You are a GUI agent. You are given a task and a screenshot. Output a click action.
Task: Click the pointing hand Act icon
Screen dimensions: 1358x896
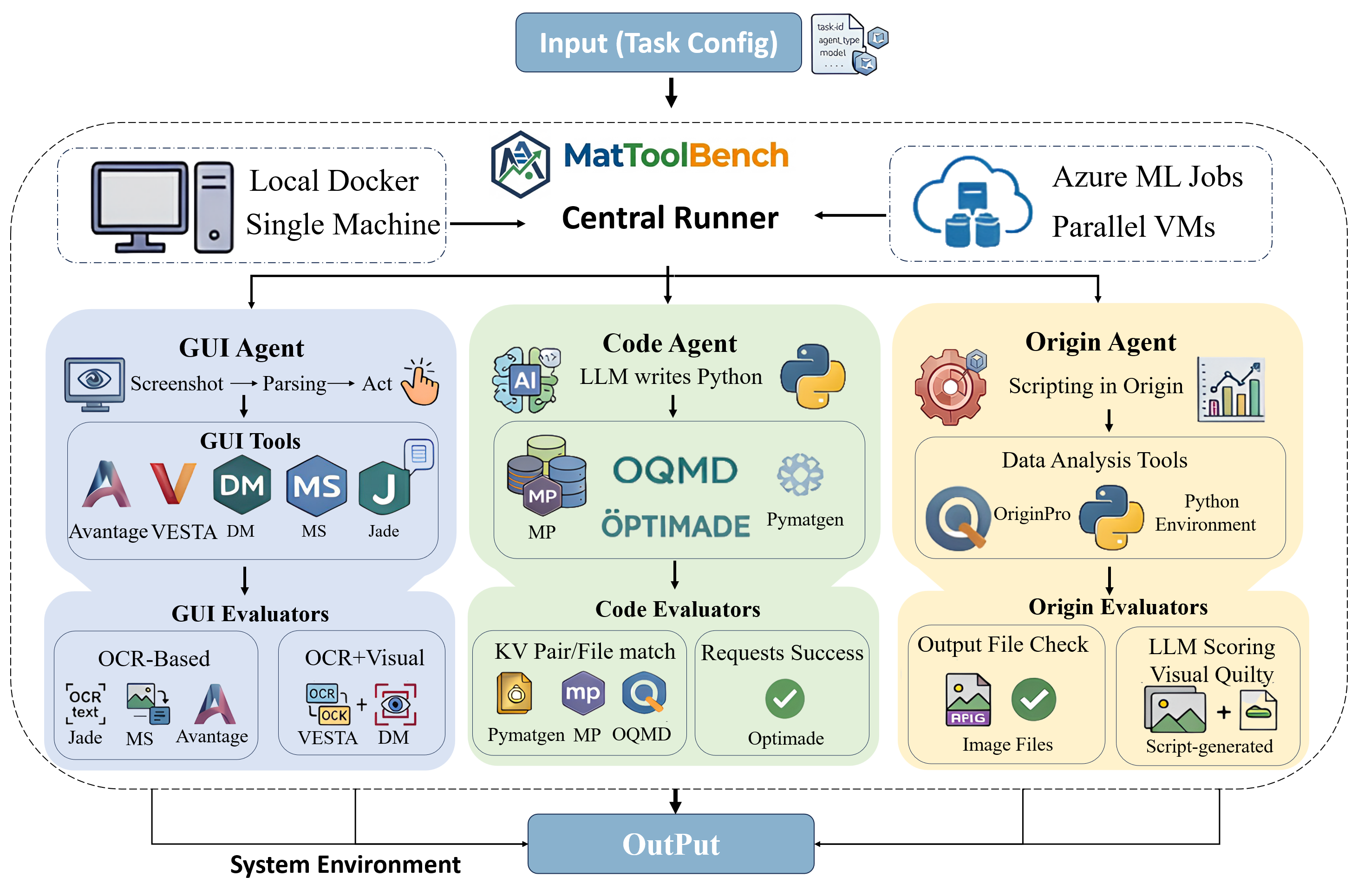pyautogui.click(x=420, y=382)
